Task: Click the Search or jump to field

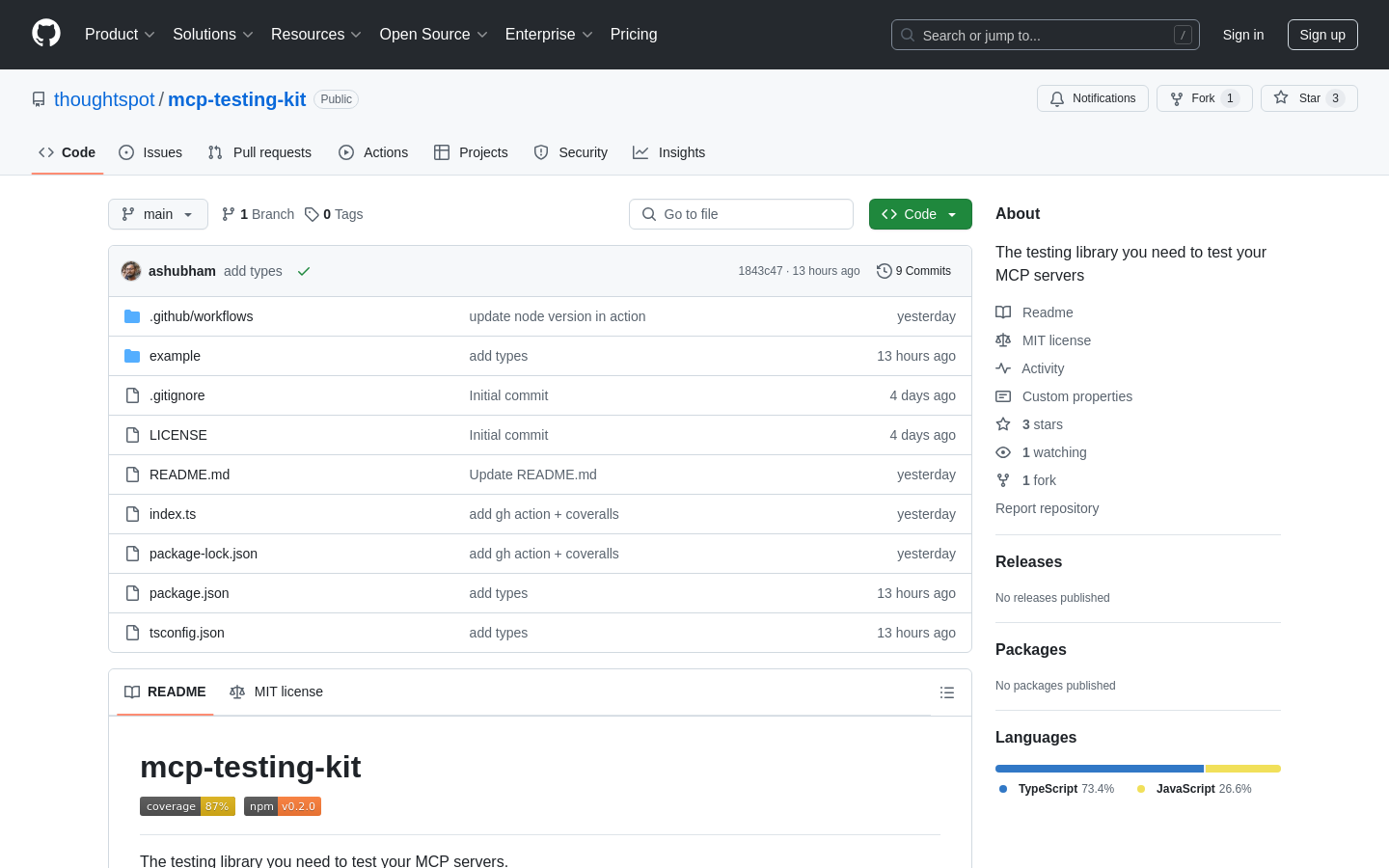Action: coord(1046,35)
